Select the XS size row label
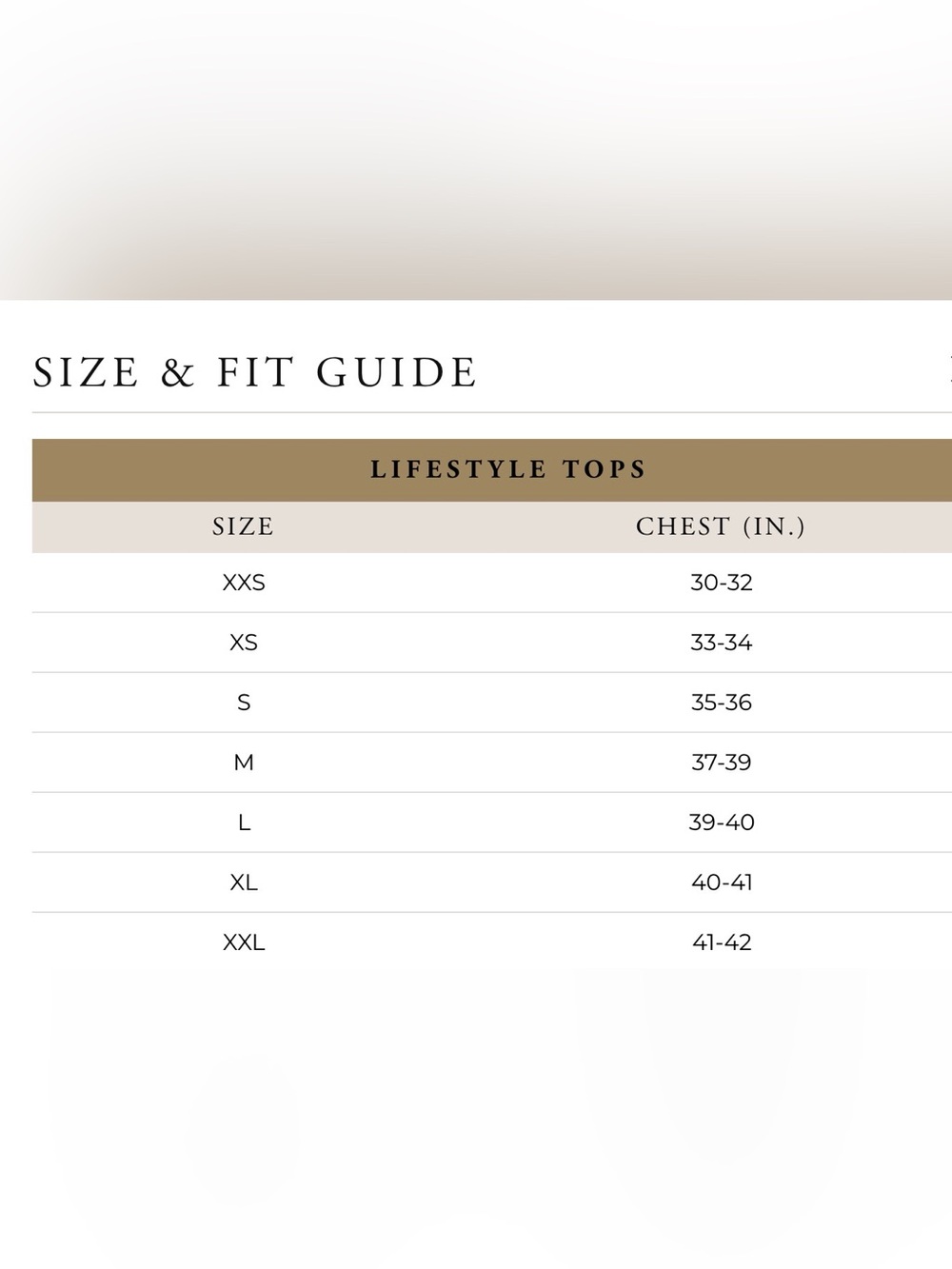 244,643
